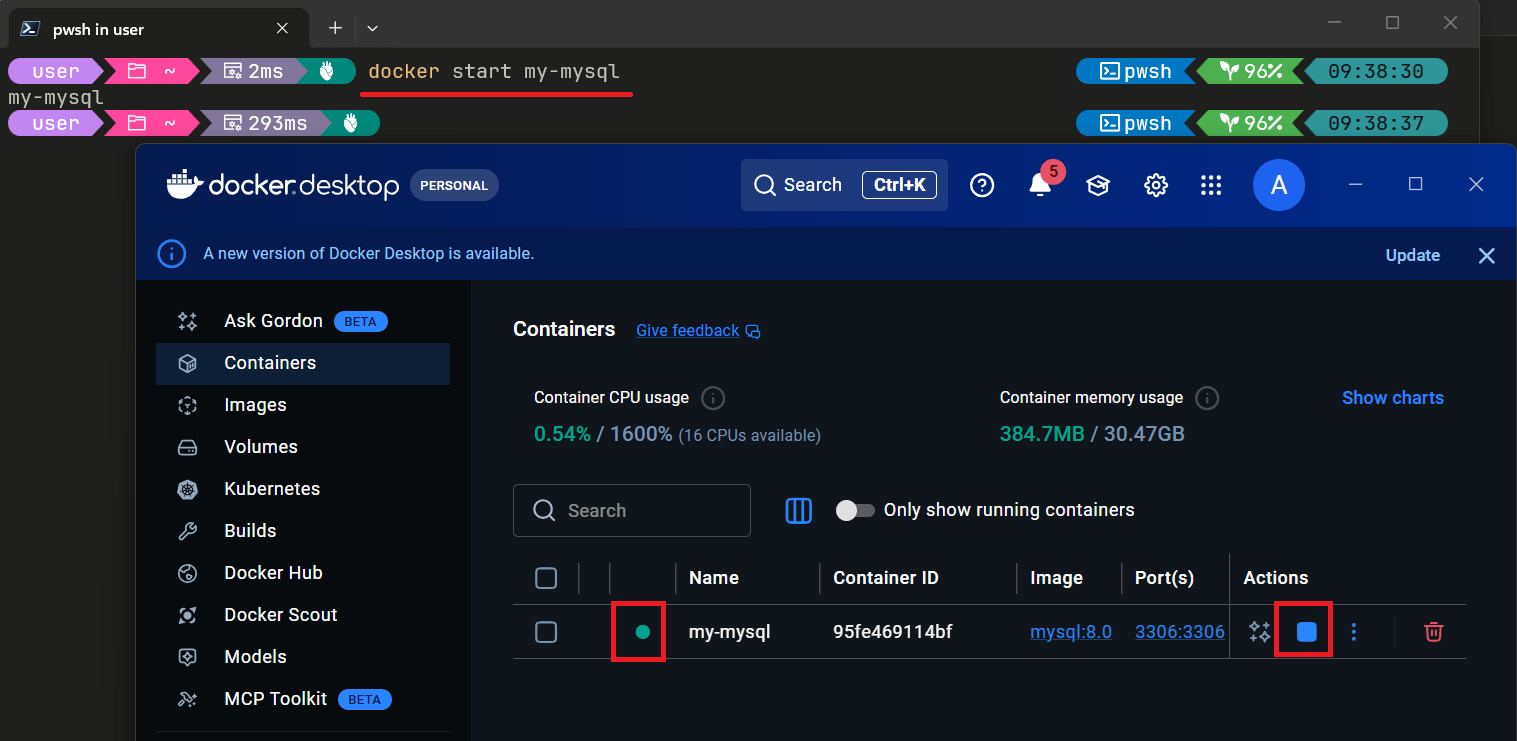Click info icon next to Container CPU usage
The width and height of the screenshot is (1517, 741).
tap(713, 398)
